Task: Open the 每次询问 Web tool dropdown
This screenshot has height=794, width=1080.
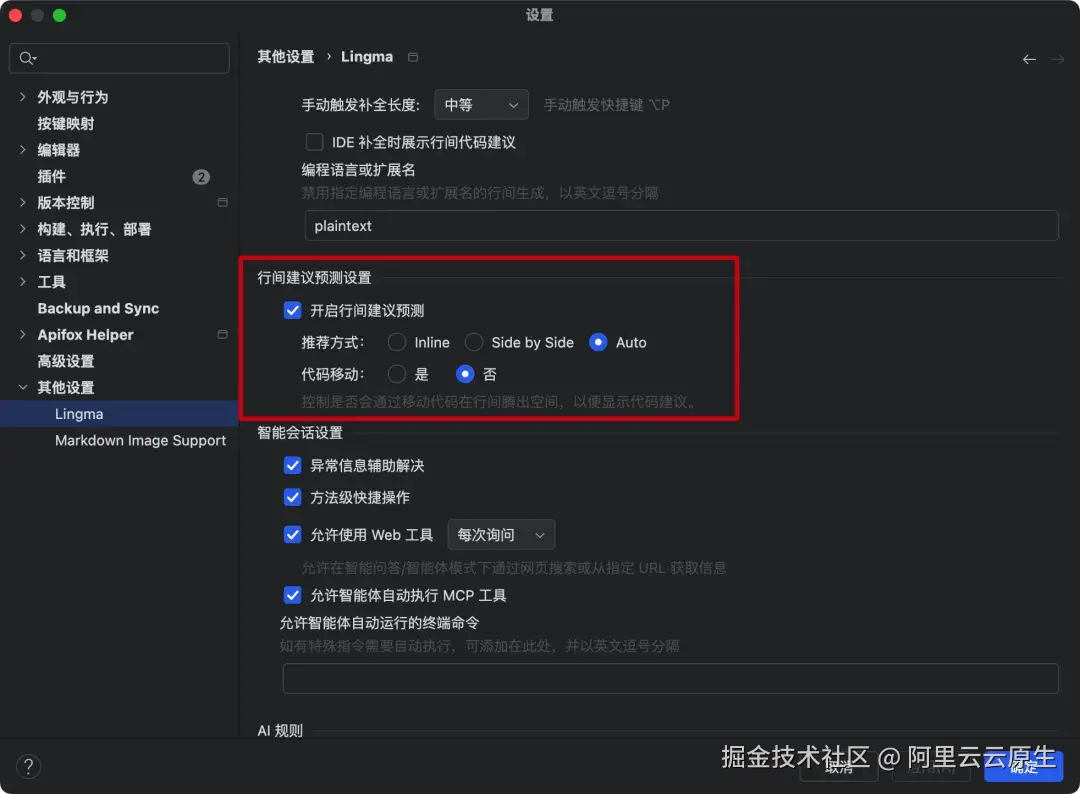Action: pos(501,534)
